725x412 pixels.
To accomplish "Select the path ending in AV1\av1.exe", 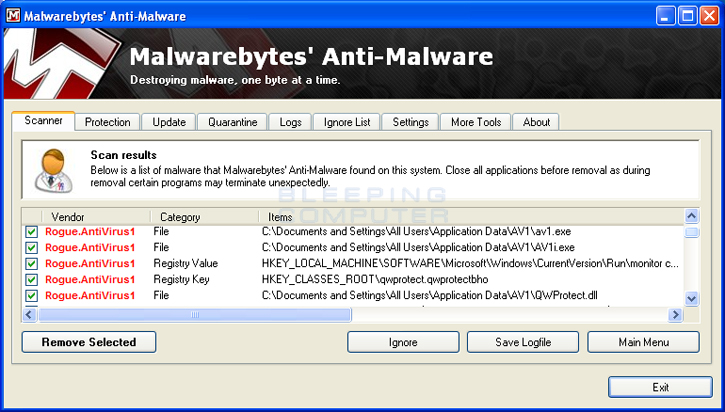I will [x=416, y=231].
